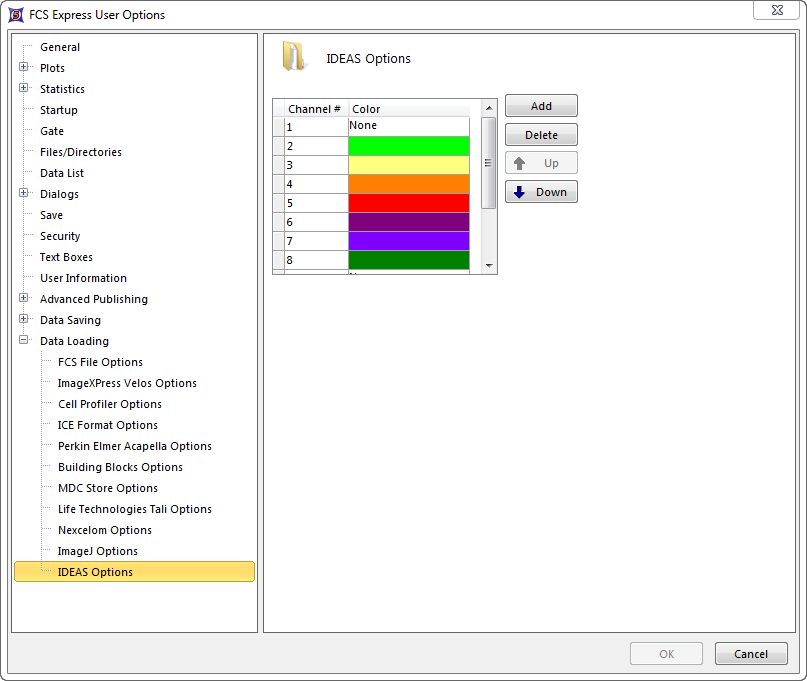Open ImageXPress Velos Options
807x681 pixels.
(127, 383)
